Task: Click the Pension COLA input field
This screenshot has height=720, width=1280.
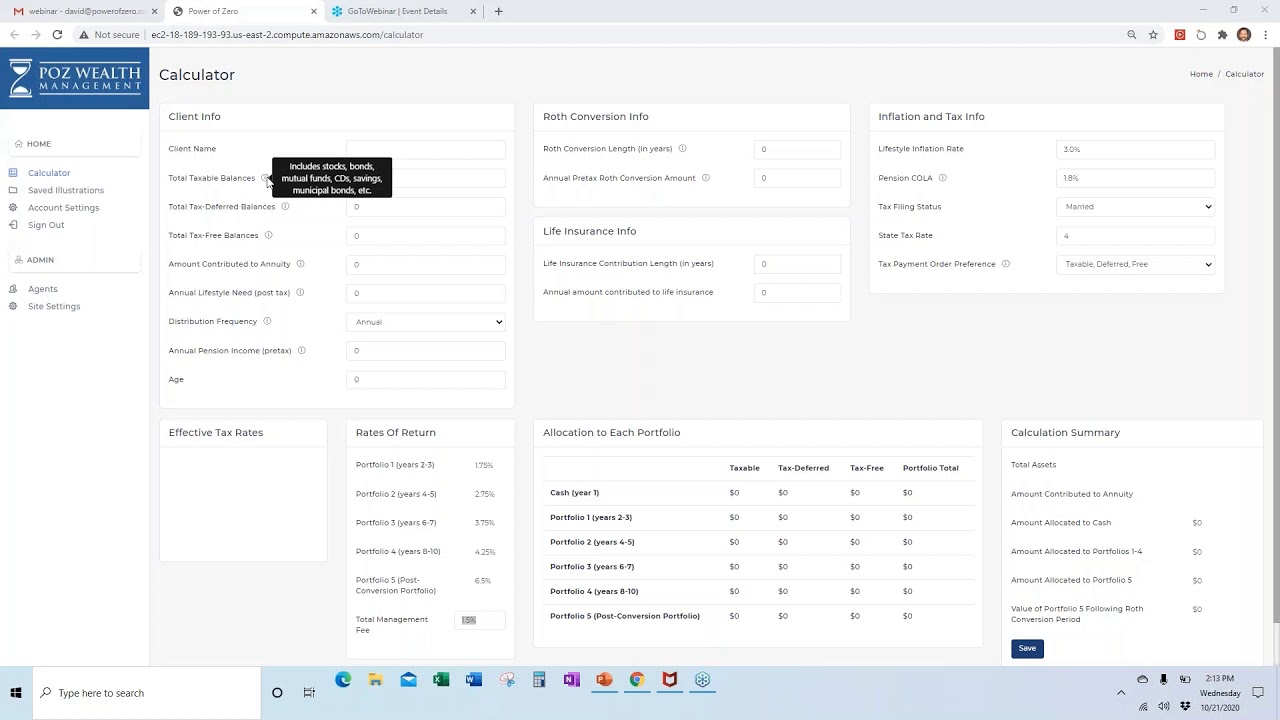Action: tap(1135, 178)
